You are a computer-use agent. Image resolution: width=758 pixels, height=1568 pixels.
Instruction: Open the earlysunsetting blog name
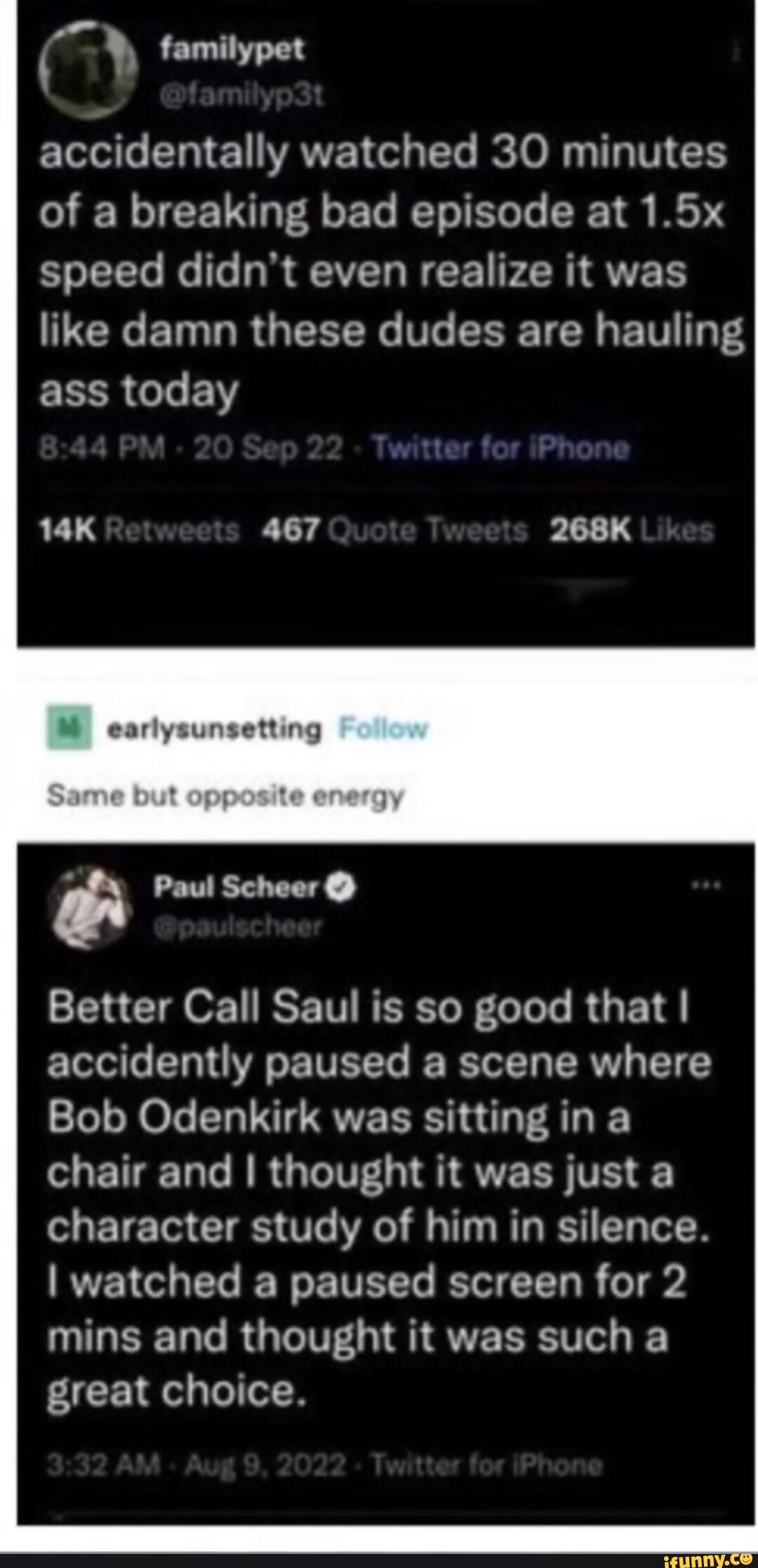[213, 730]
